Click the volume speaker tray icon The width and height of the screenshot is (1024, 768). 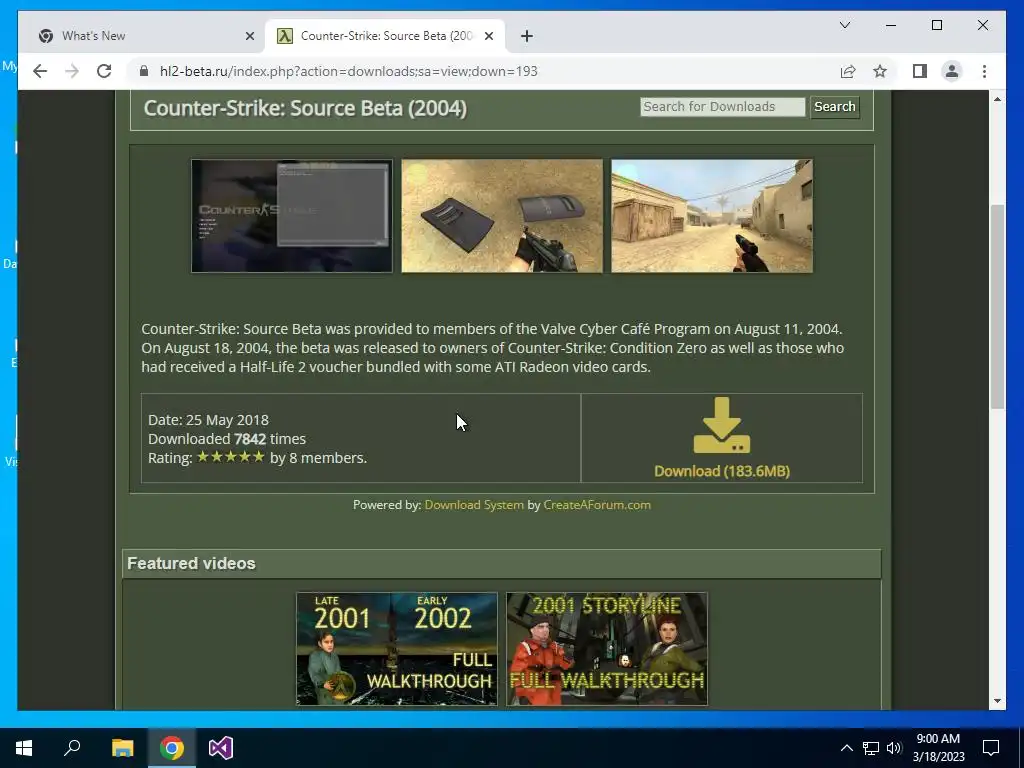[894, 748]
